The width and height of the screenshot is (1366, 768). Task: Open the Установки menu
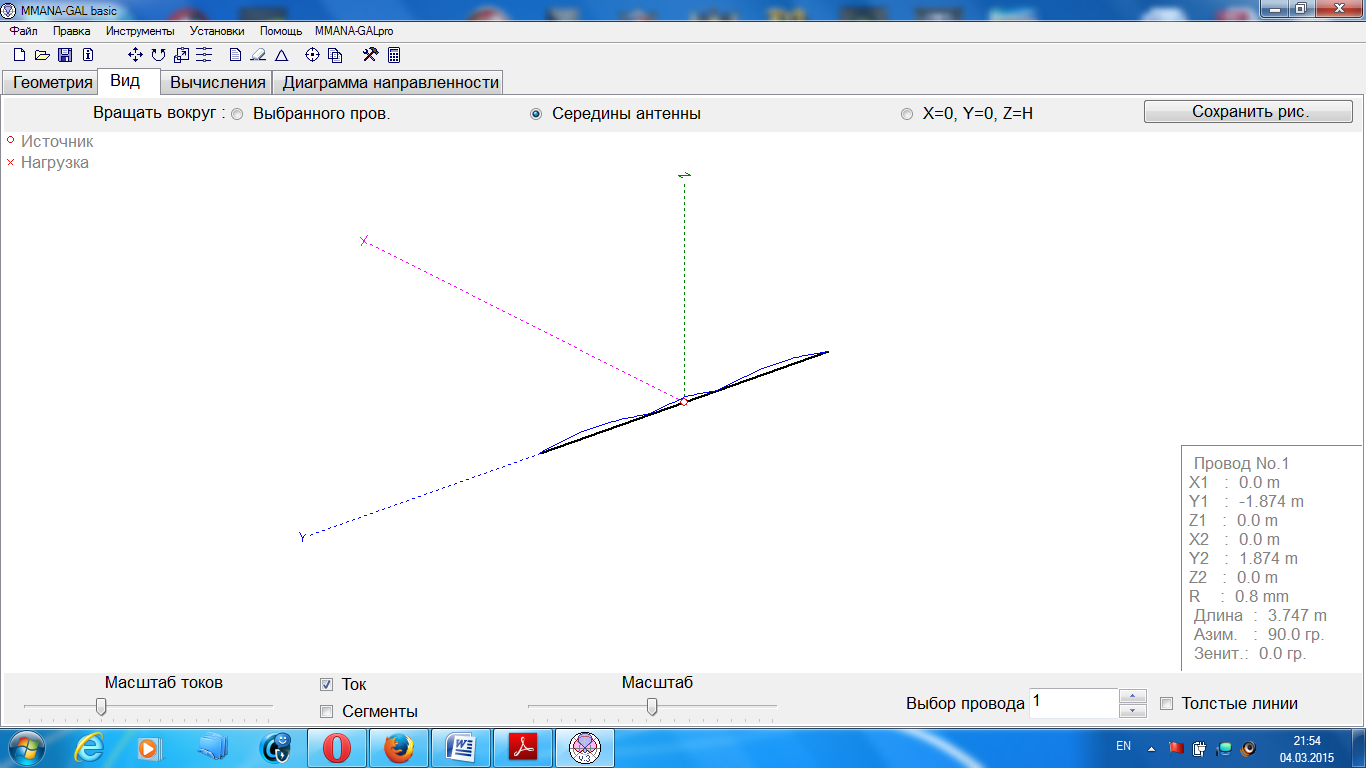[217, 31]
